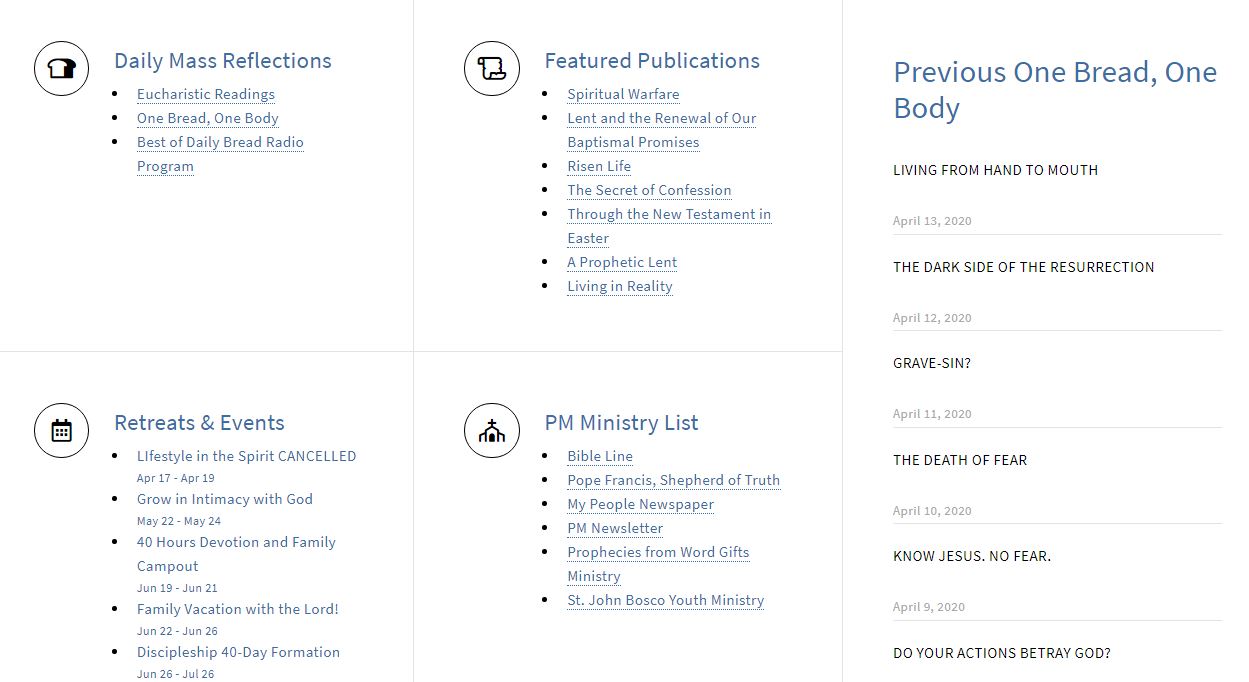The width and height of the screenshot is (1249, 682).
Task: Read The Secret of Confession publication
Action: (649, 190)
